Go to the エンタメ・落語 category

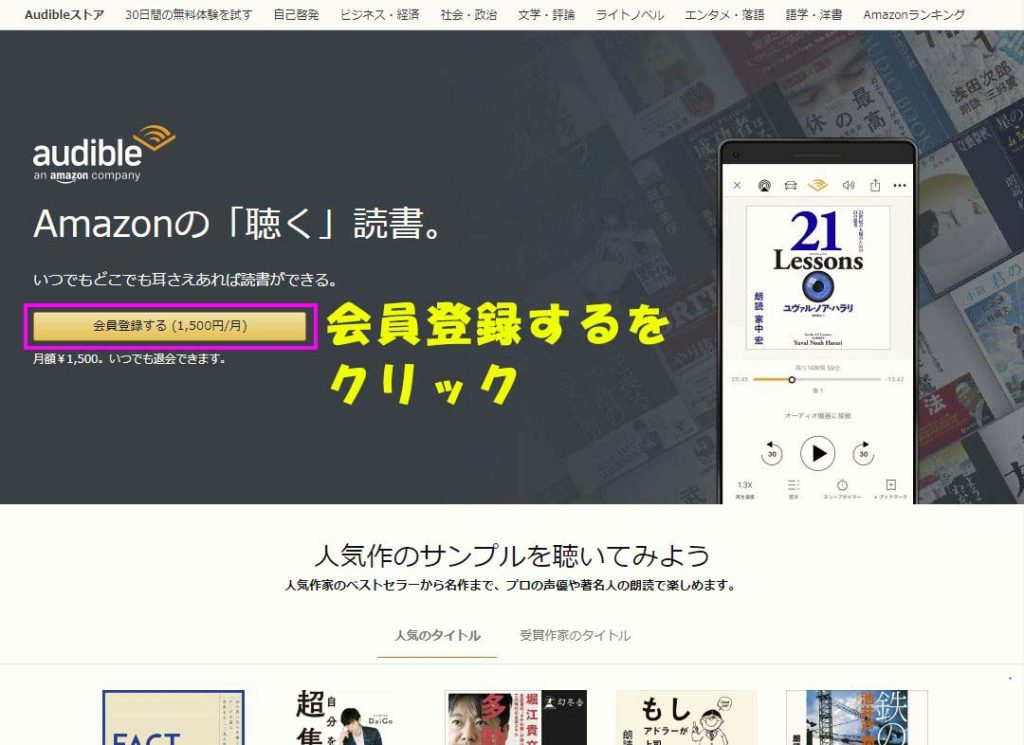[x=724, y=14]
